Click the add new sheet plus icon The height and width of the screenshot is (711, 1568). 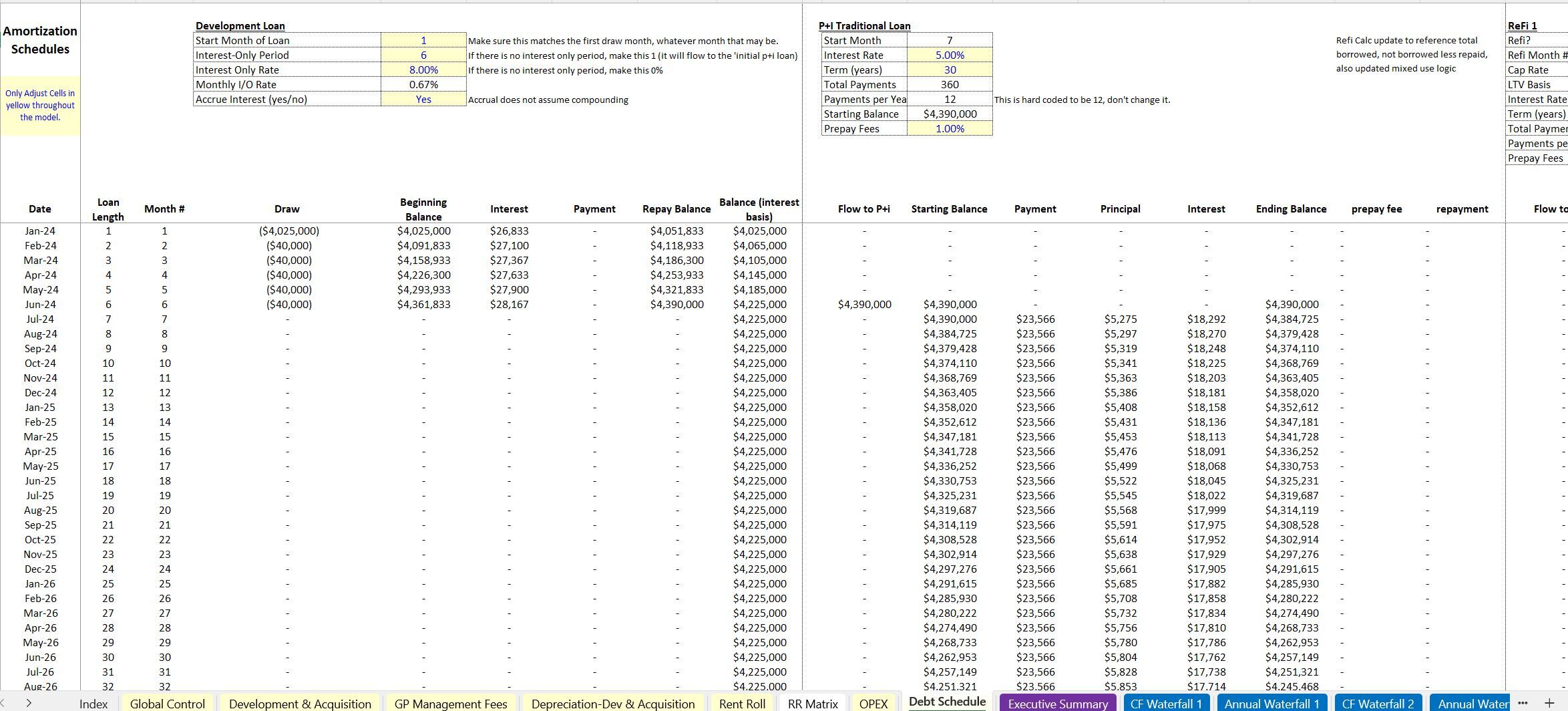[1549, 703]
